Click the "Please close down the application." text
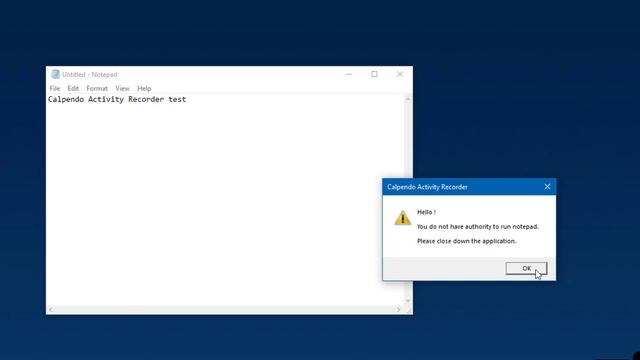 [467, 241]
